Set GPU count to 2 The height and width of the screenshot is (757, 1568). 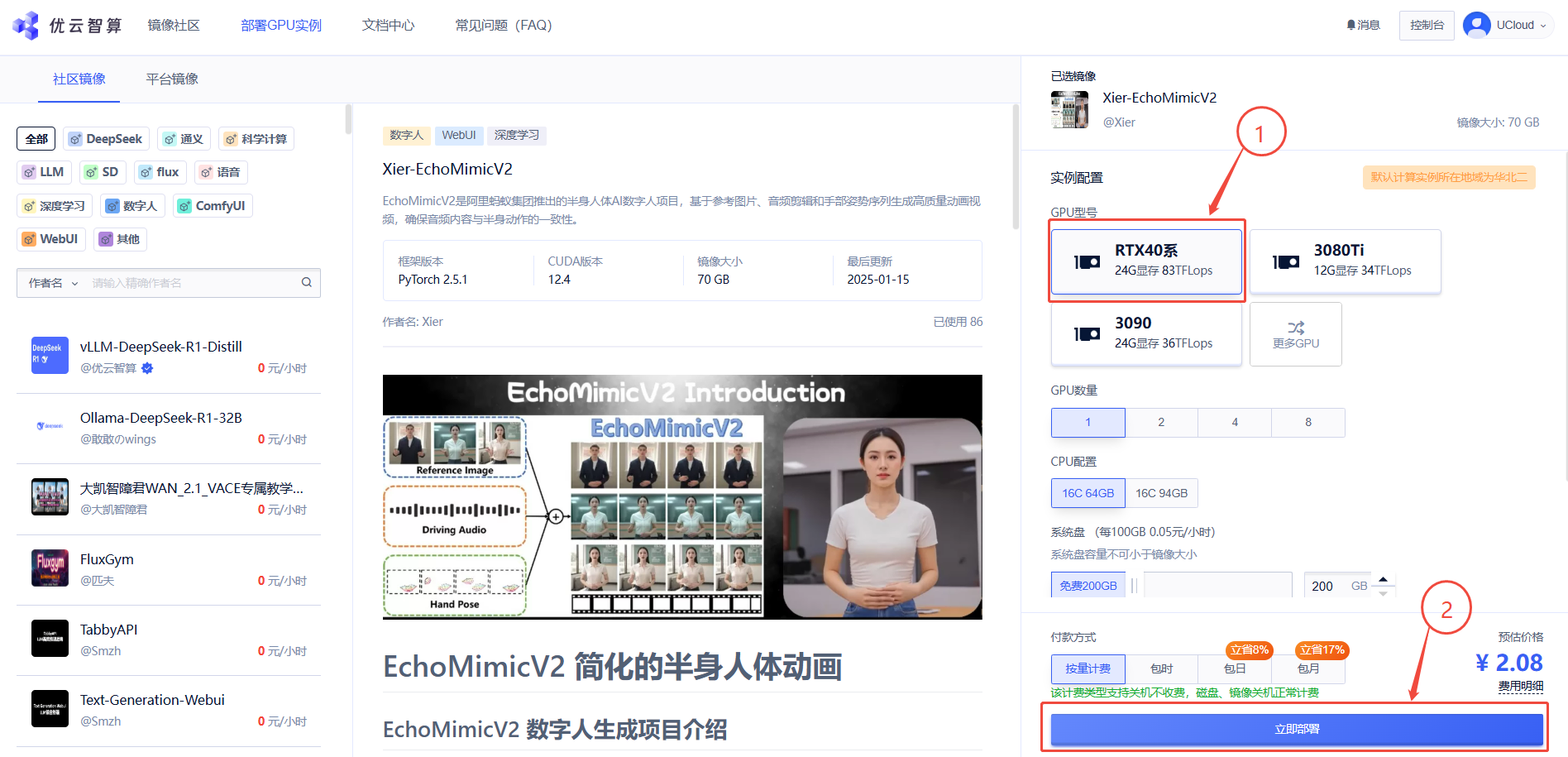(x=1161, y=423)
